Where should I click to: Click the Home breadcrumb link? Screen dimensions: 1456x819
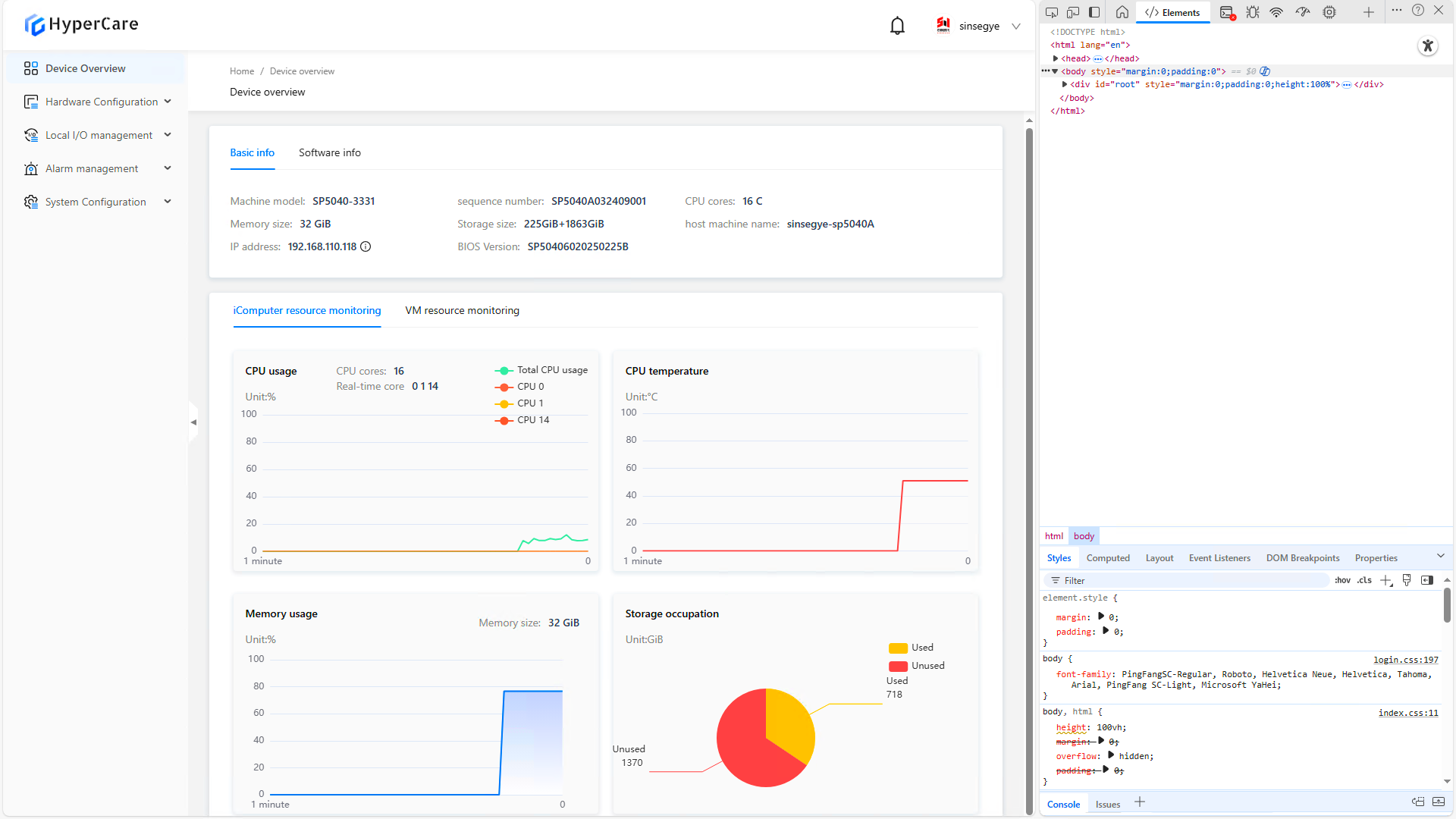click(x=242, y=71)
